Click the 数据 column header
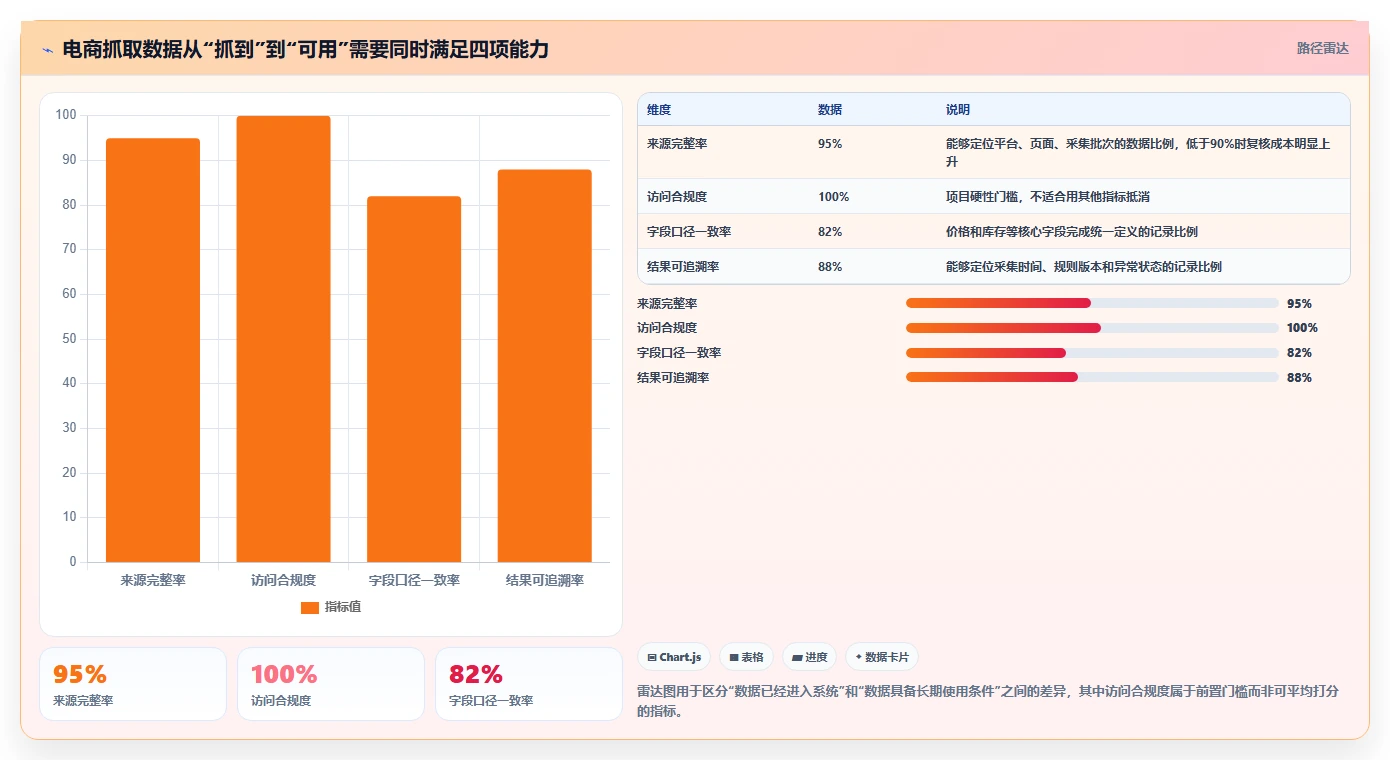 pyautogui.click(x=830, y=110)
